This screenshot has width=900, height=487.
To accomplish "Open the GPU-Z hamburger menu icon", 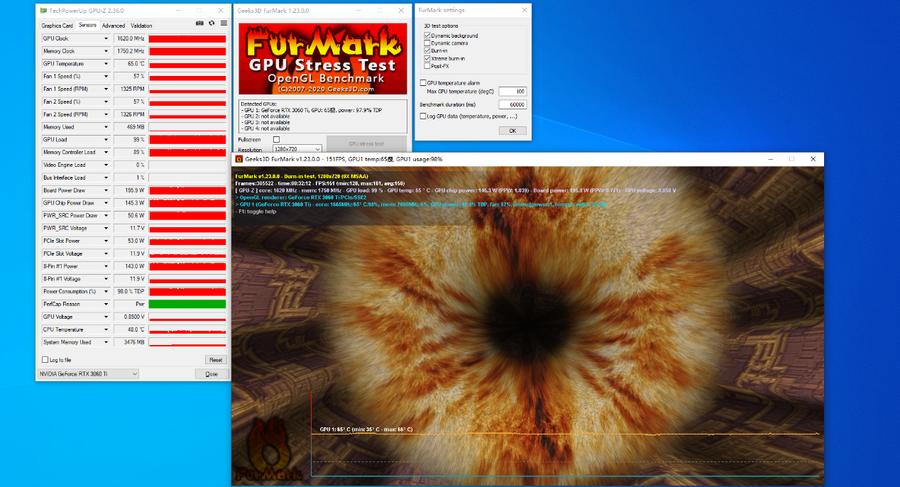I will [222, 25].
